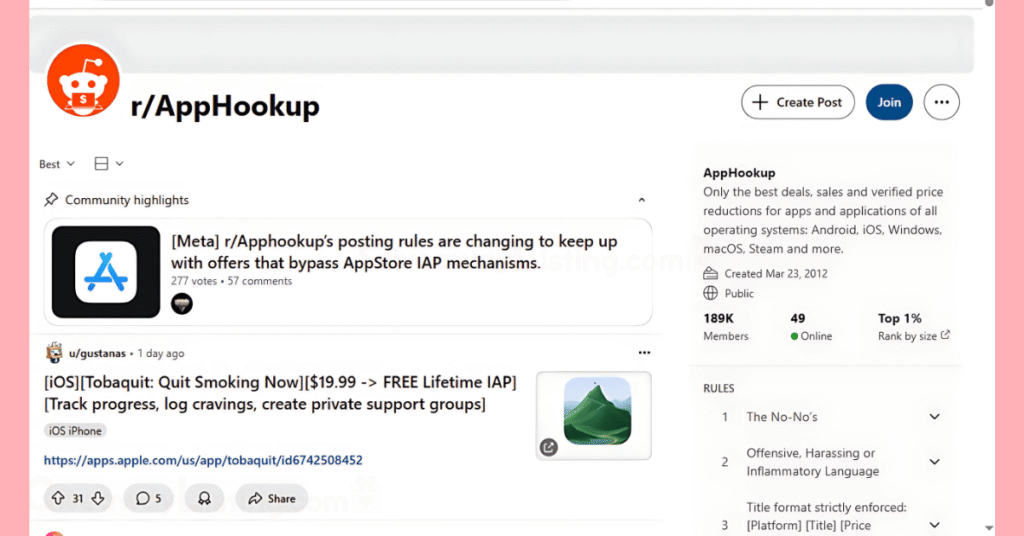The image size is (1024, 536).
Task: Join the AppHookup community
Action: [x=889, y=102]
